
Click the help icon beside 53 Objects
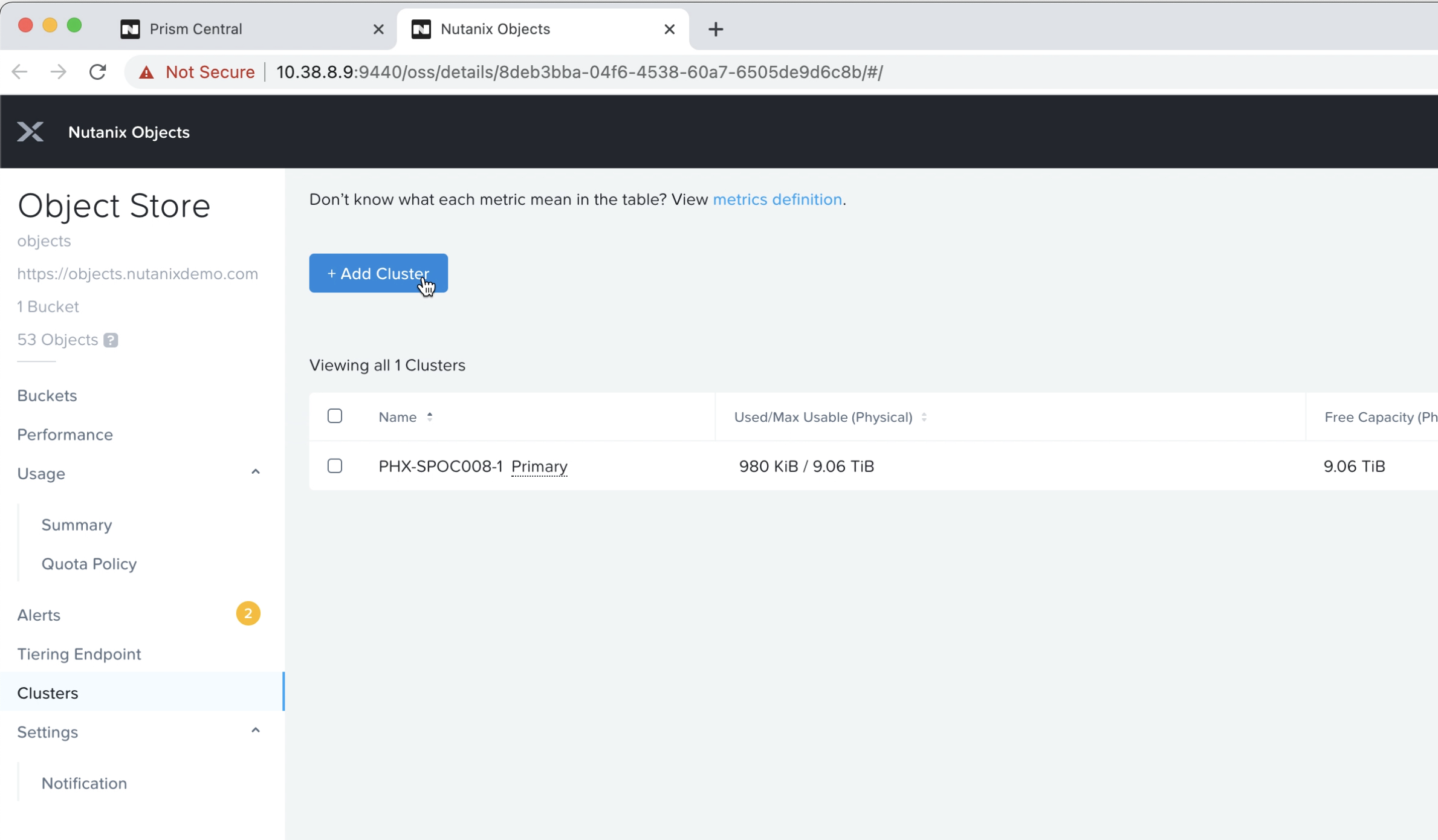[x=111, y=340]
